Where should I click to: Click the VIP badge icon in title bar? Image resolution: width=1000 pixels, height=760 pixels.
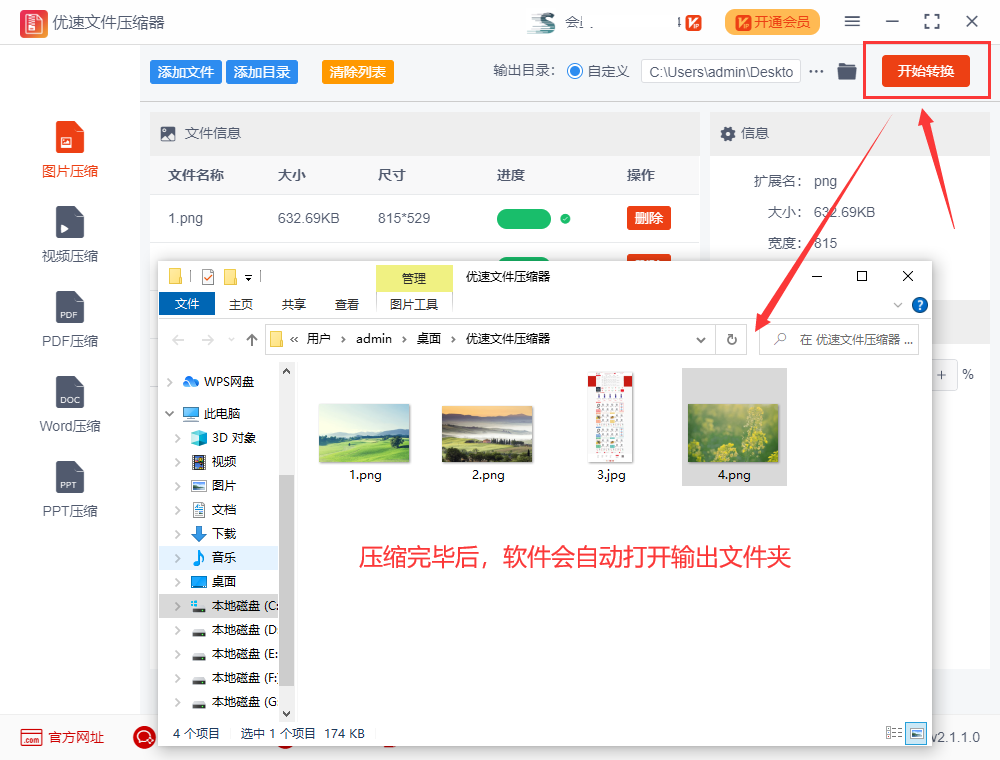(693, 23)
